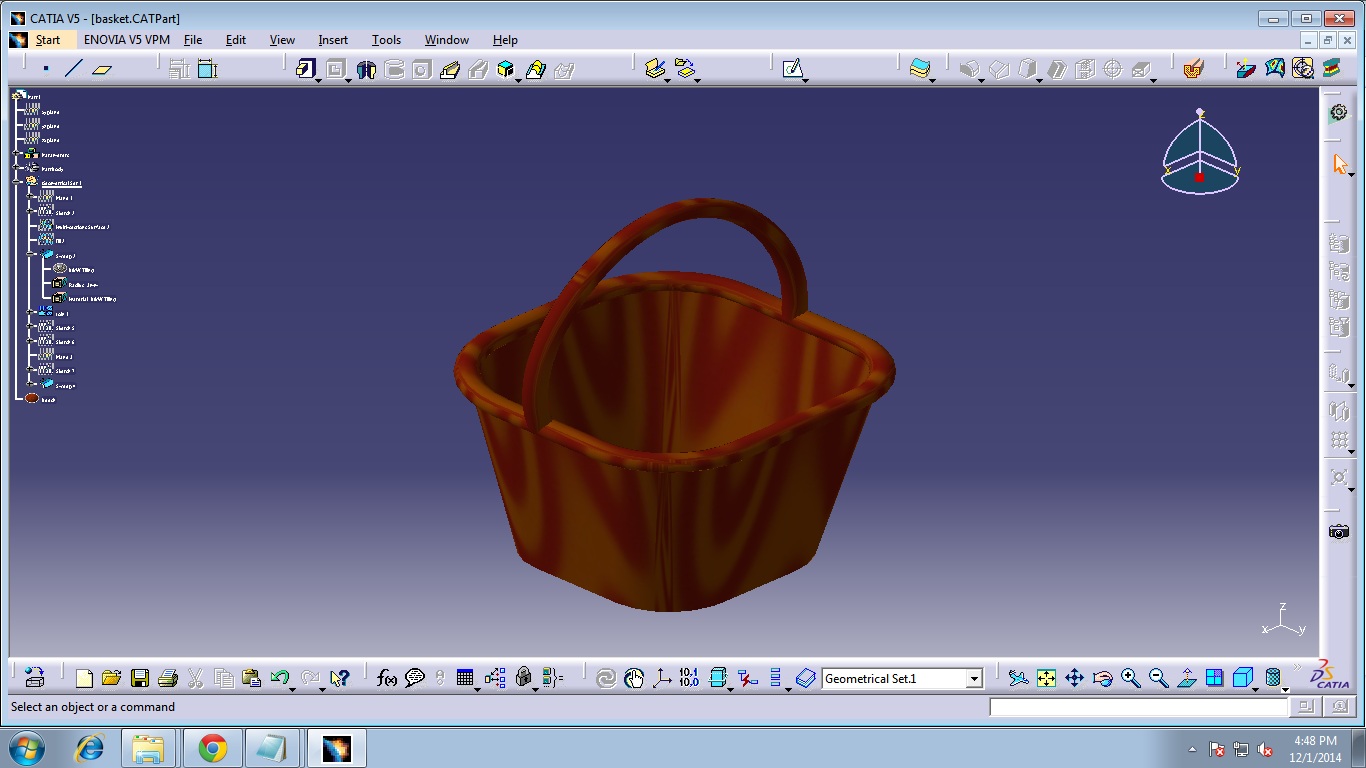Click the Open file folder icon
This screenshot has width=1366, height=768.
[111, 678]
